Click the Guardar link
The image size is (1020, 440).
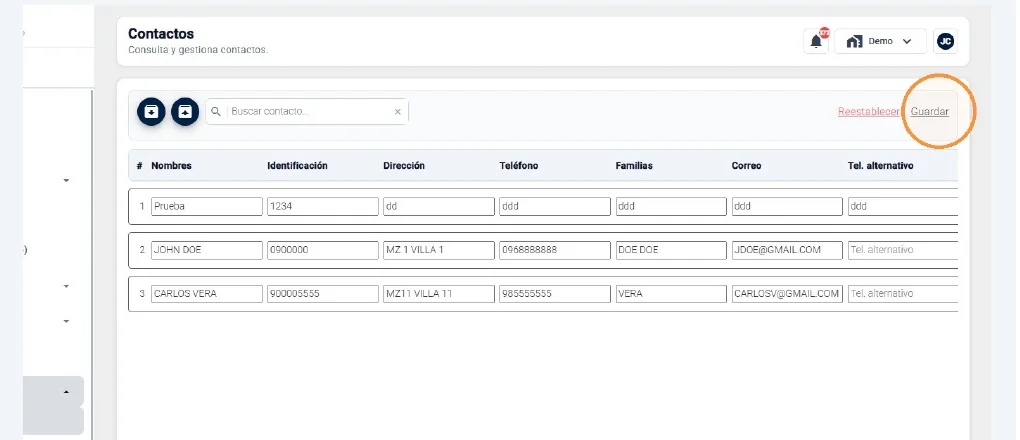coord(930,111)
